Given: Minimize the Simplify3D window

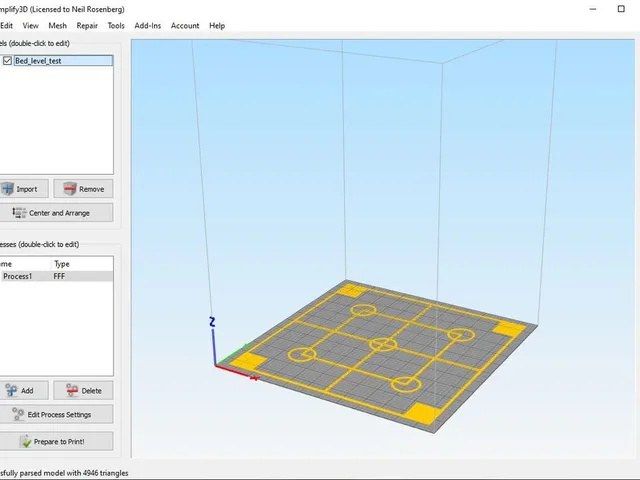Looking at the screenshot, I should click(593, 9).
